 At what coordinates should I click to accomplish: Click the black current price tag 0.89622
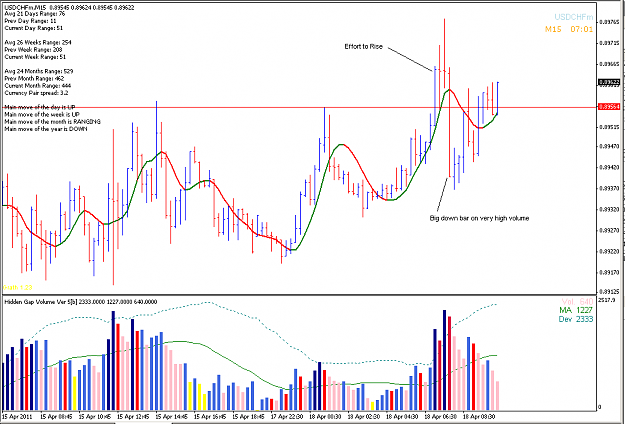pos(609,82)
